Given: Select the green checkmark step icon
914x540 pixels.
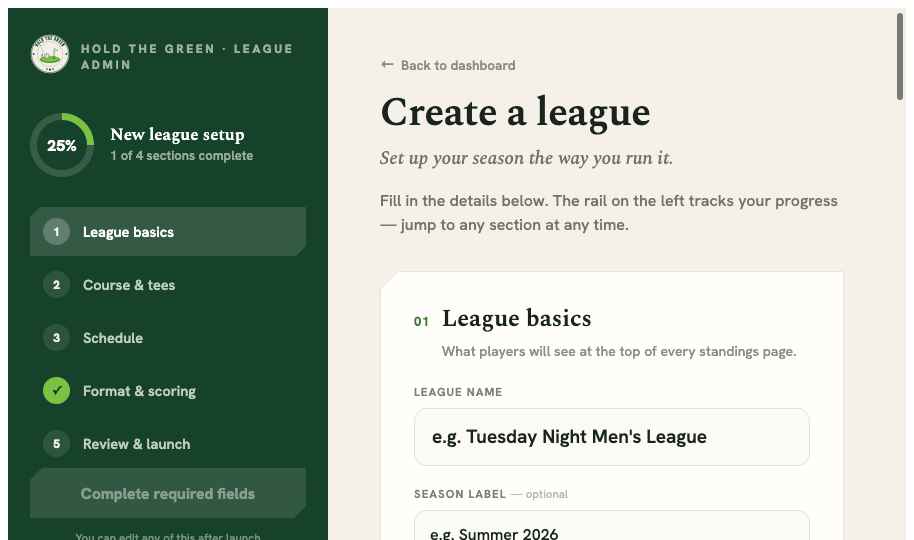Looking at the screenshot, I should (x=57, y=391).
